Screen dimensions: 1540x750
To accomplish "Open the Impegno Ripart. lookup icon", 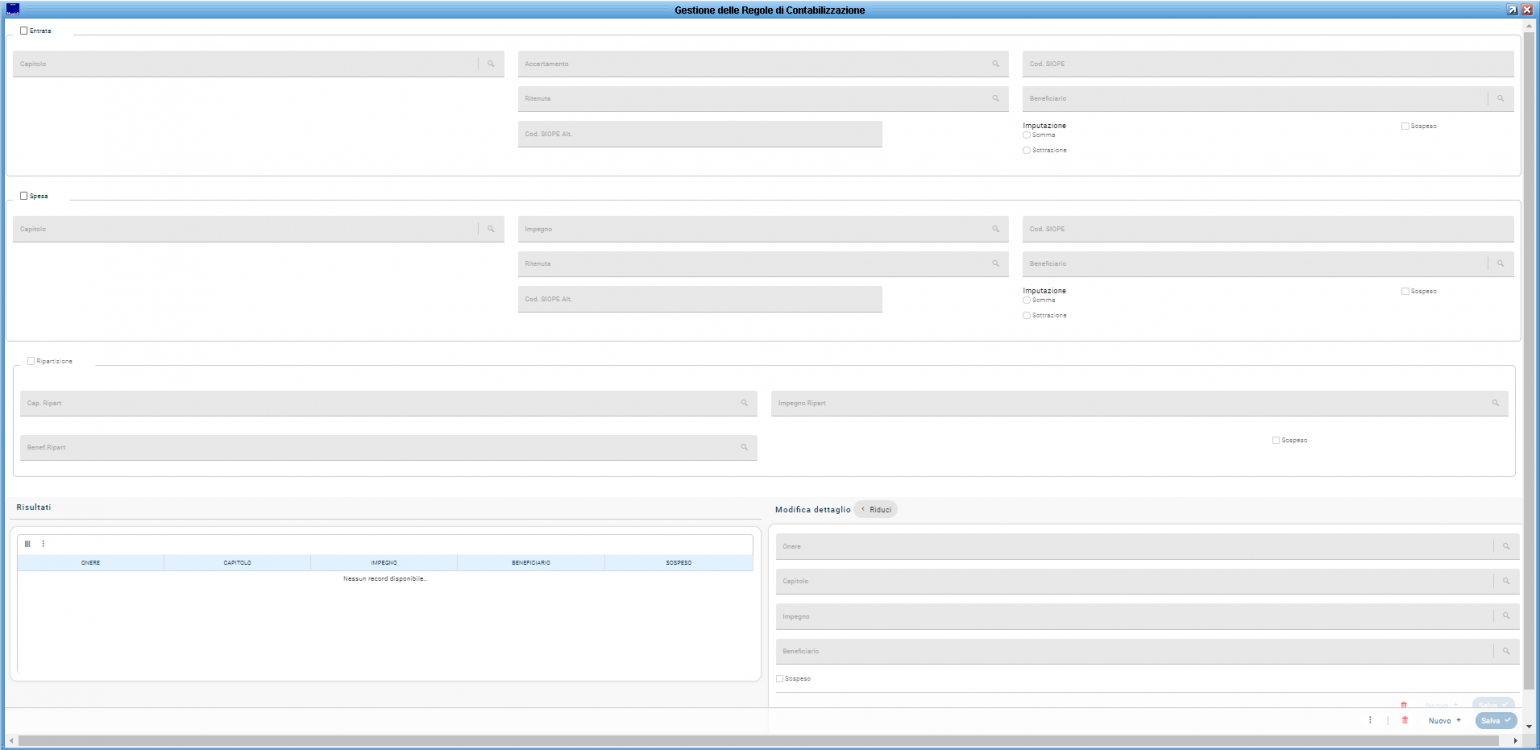I will 1496,403.
